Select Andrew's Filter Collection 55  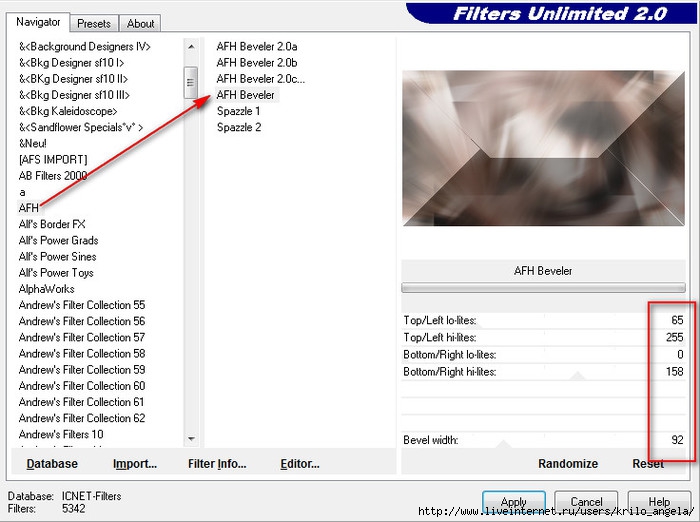(x=82, y=305)
